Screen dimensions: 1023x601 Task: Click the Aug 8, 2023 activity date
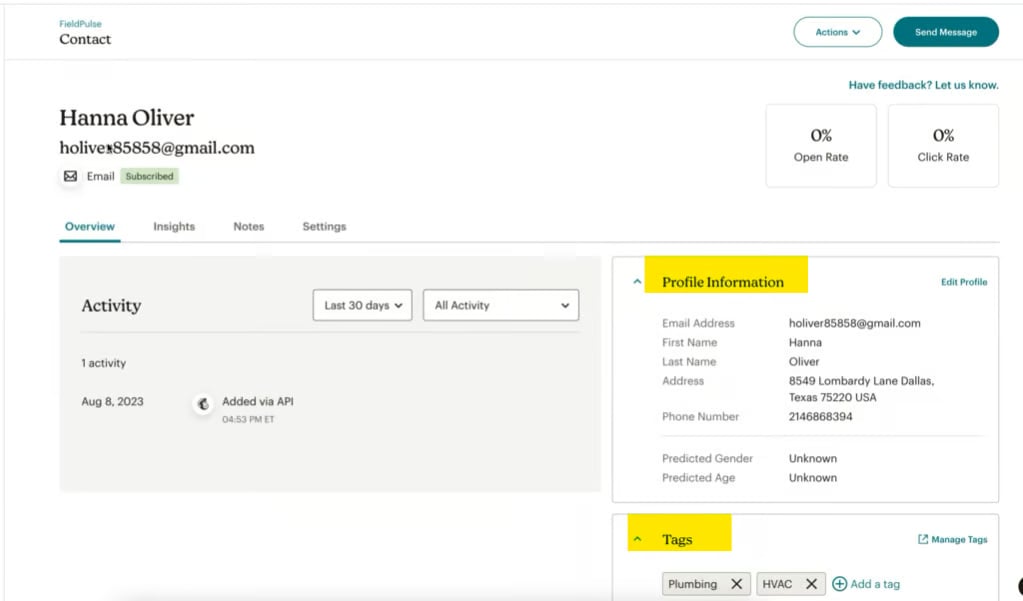click(112, 401)
